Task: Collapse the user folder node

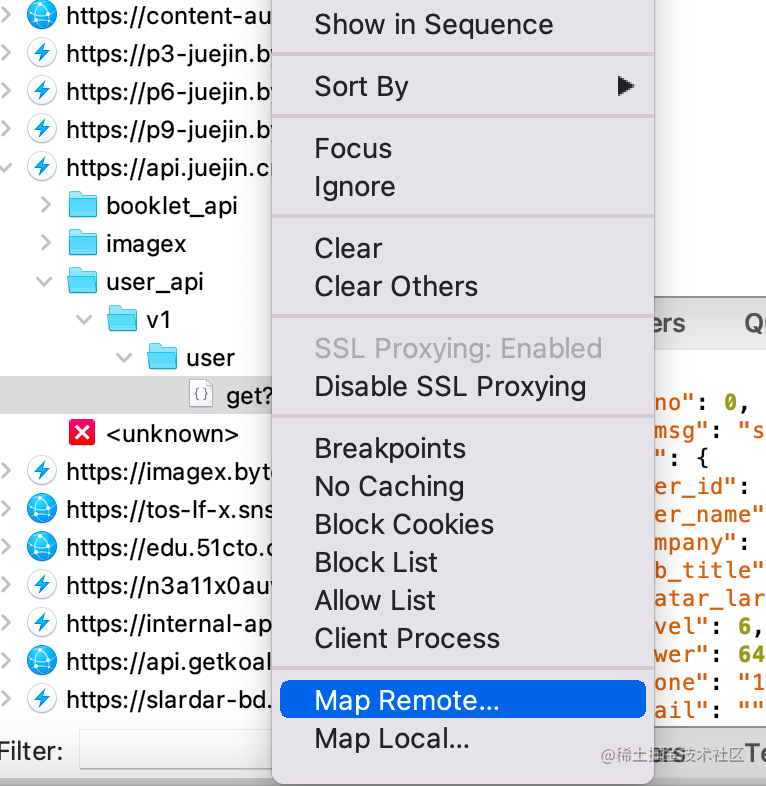Action: click(x=123, y=357)
